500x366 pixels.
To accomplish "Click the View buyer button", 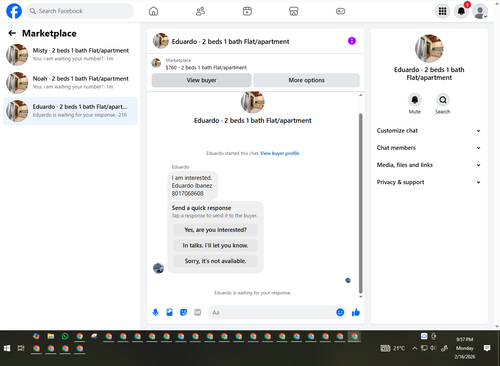I will (201, 80).
